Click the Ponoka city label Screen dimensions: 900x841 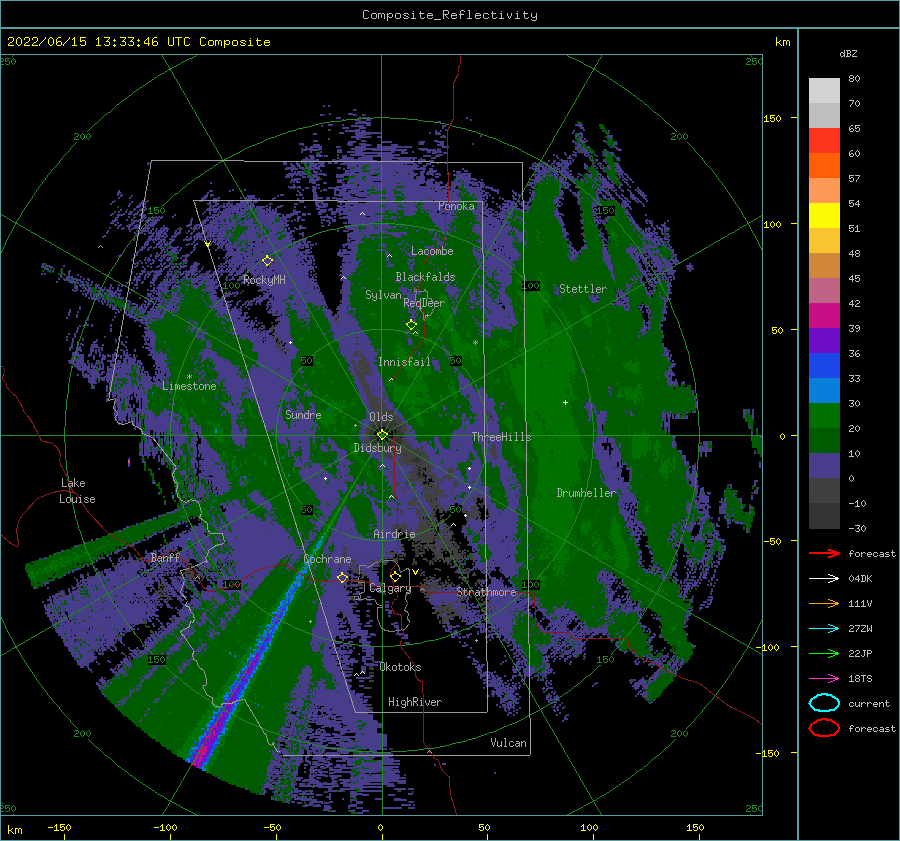click(x=456, y=206)
